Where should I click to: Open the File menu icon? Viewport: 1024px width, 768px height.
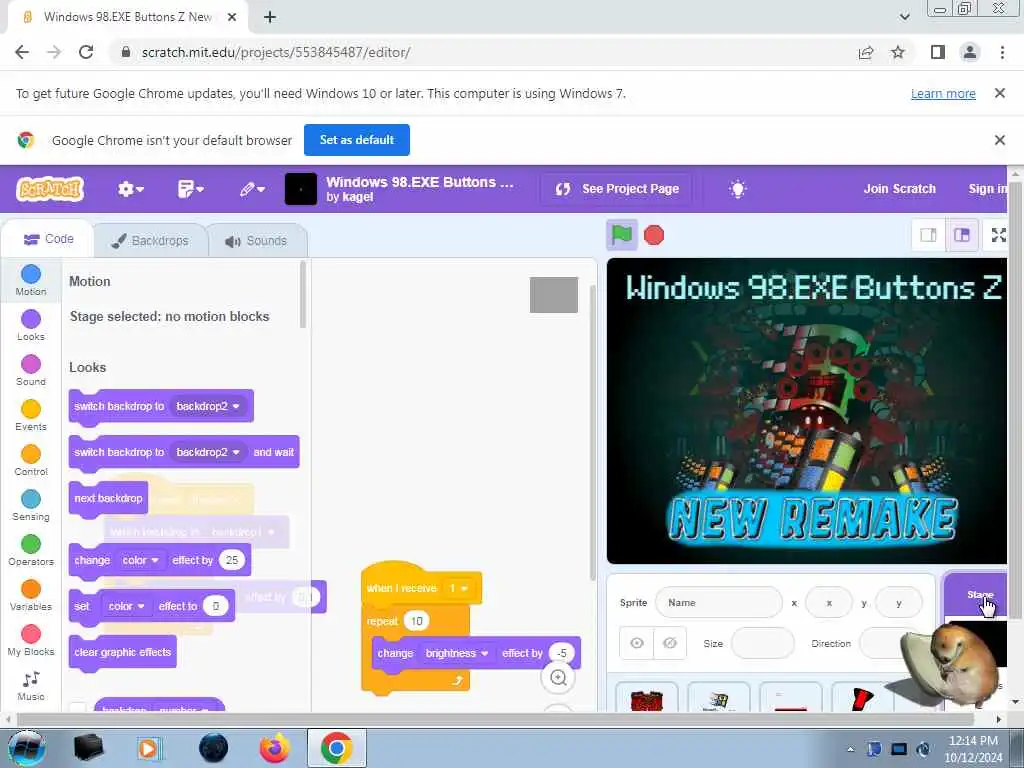190,189
